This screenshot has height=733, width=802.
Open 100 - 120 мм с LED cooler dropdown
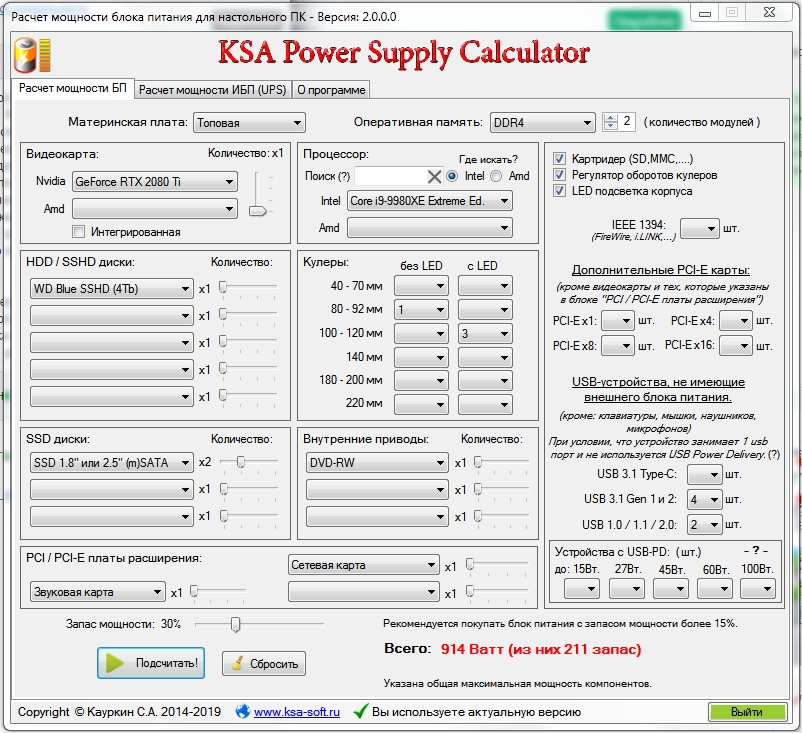[485, 334]
